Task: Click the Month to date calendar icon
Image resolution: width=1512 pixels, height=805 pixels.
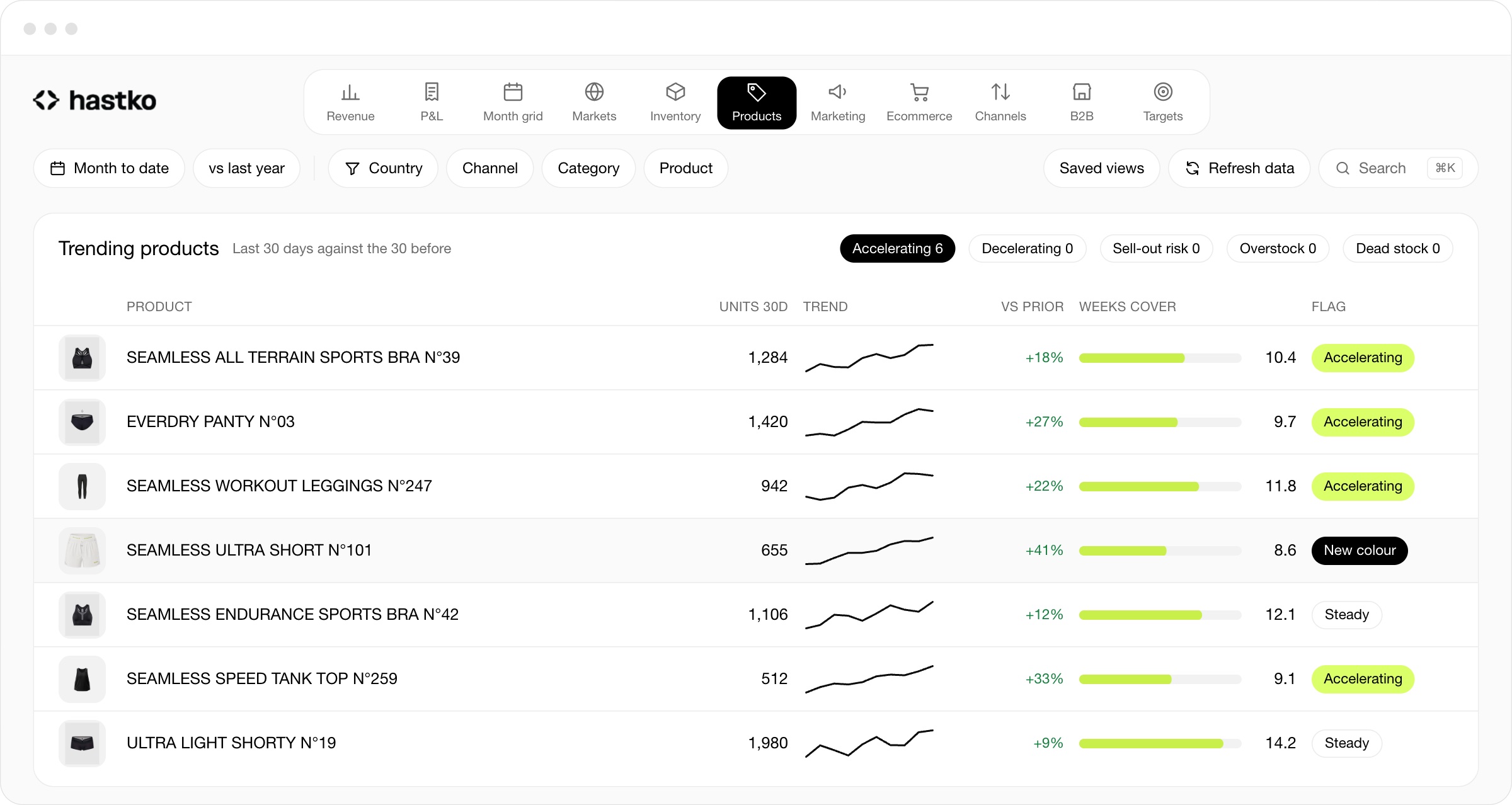Action: (x=57, y=168)
